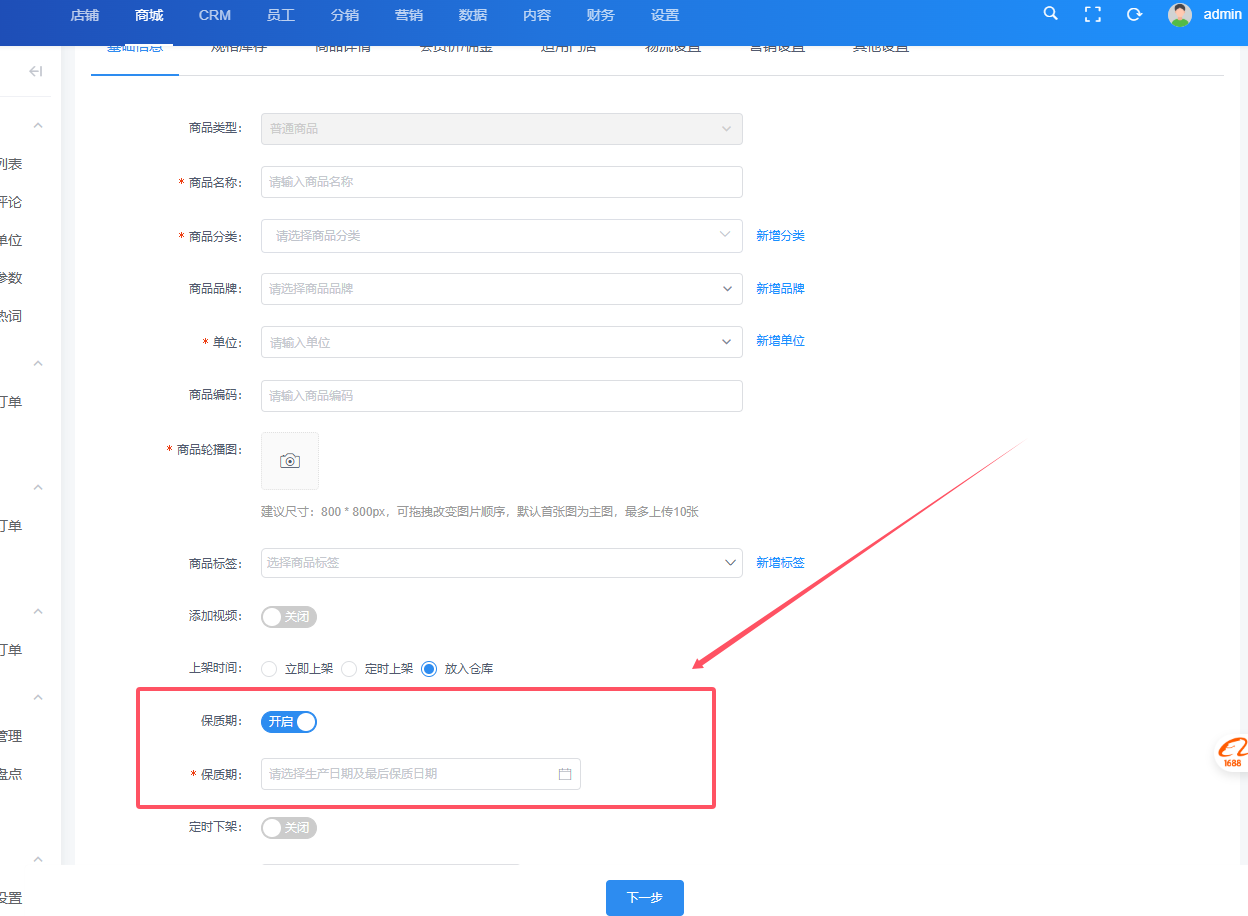Open the admin user avatar
Screen dimensions: 1248x916
pyautogui.click(x=1180, y=14)
